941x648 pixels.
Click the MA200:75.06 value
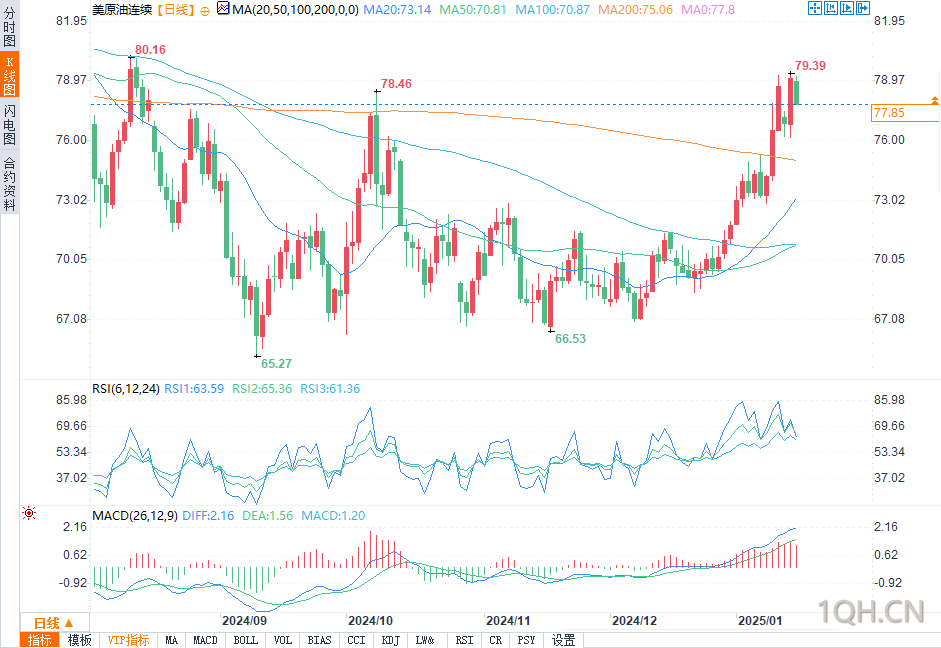[636, 10]
